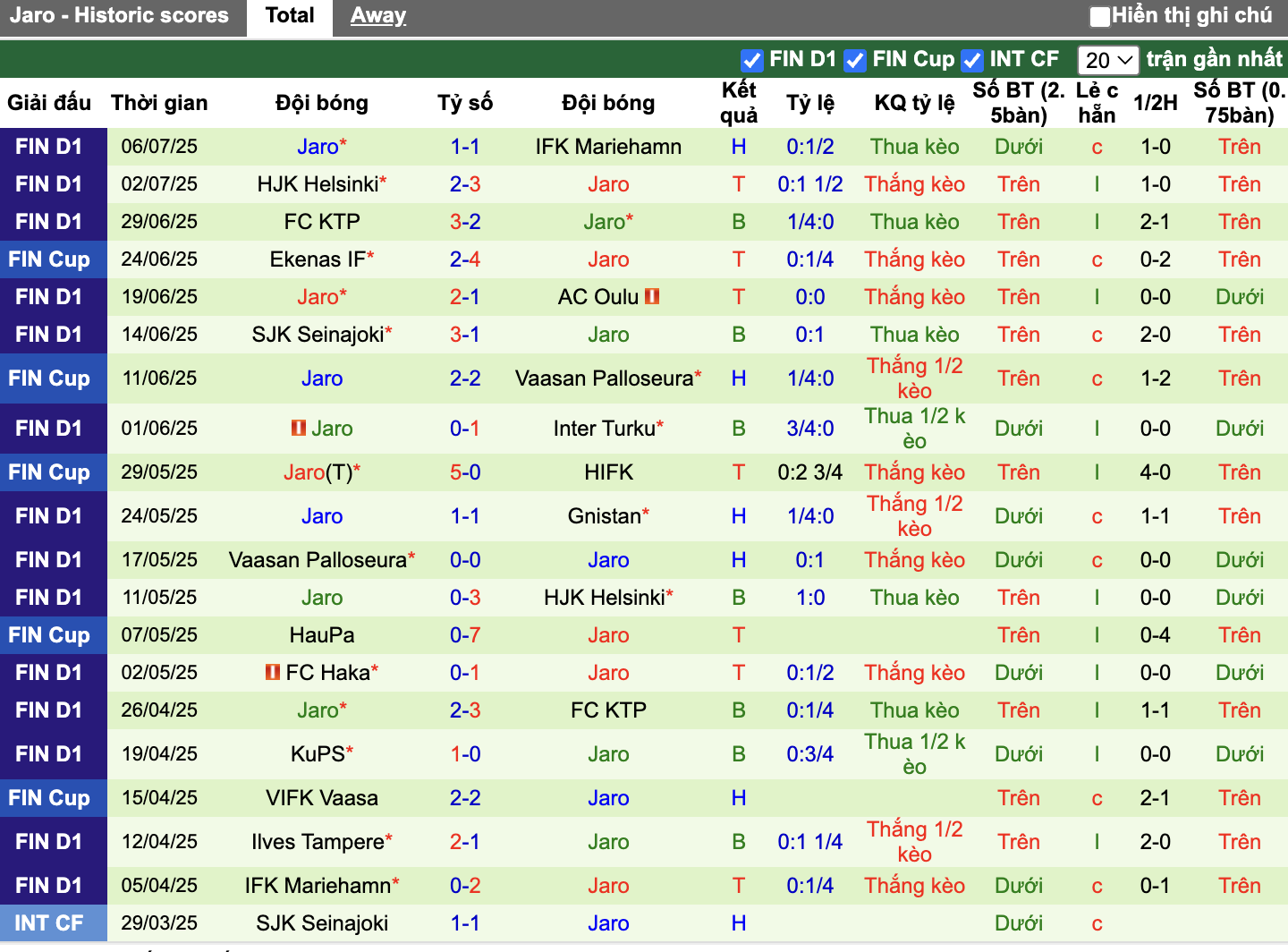Screen dimensions: 1288x952
Task: Uncheck the FIN Cup filter checkbox
Action: click(x=855, y=60)
